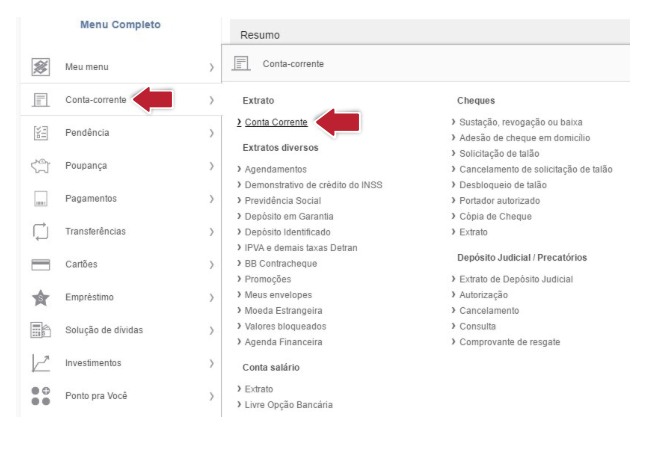The image size is (652, 456).
Task: Expand the Meu menu chevron arrow
Action: click(x=212, y=67)
